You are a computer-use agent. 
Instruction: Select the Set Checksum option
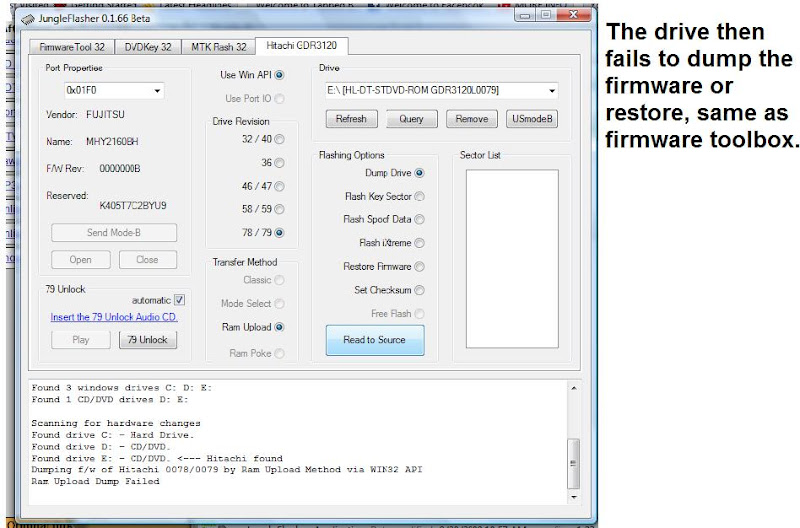[x=419, y=290]
